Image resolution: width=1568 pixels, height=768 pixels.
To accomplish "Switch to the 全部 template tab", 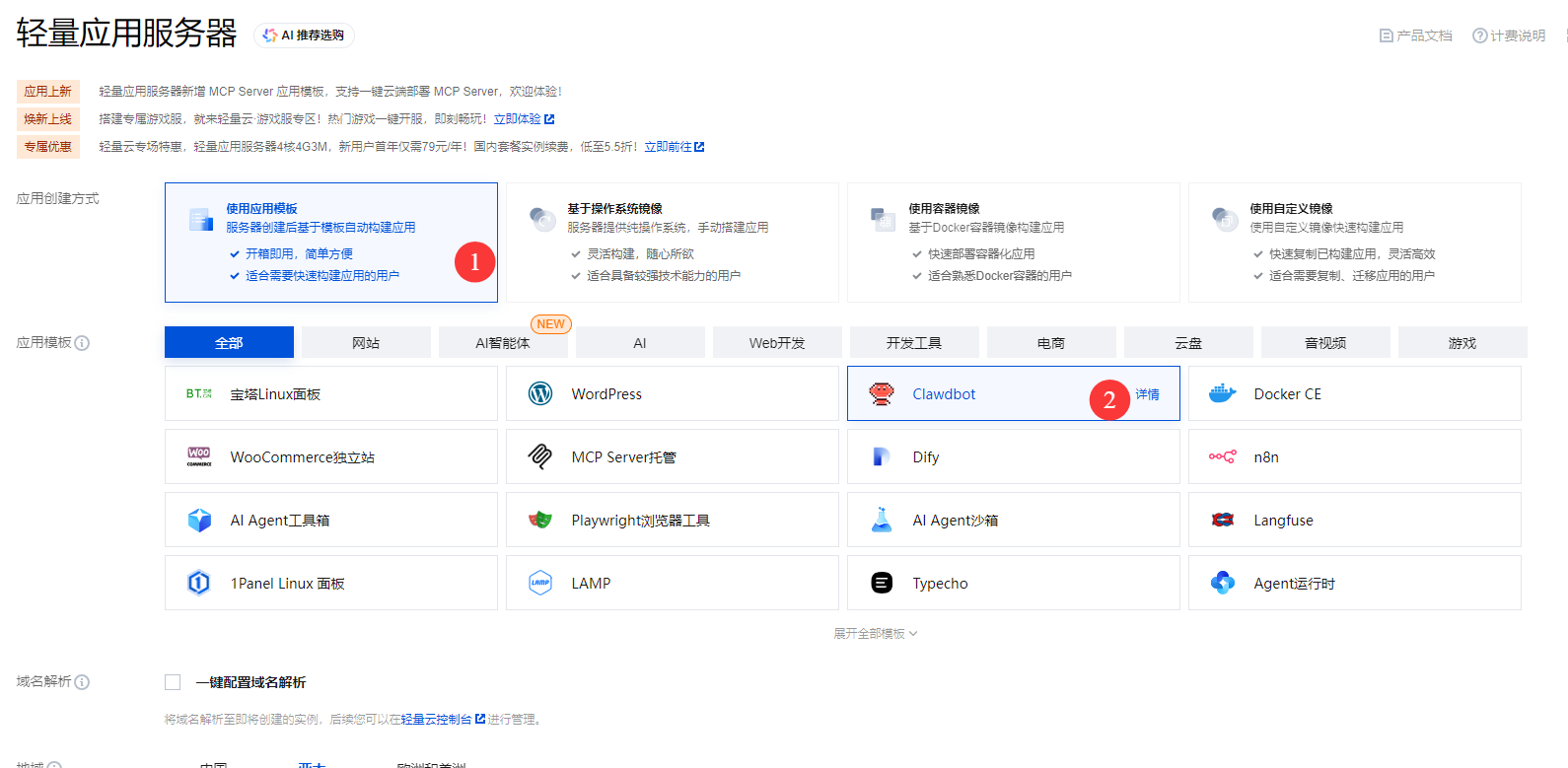I will [x=229, y=342].
